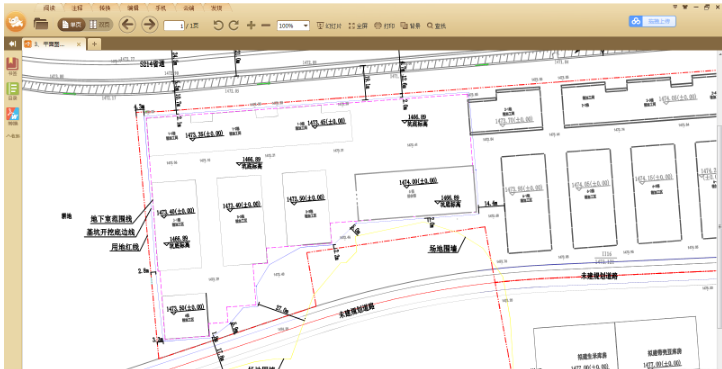Rotate the page counterclockwise
Viewport: 722px width, 369px height.
pyautogui.click(x=218, y=25)
